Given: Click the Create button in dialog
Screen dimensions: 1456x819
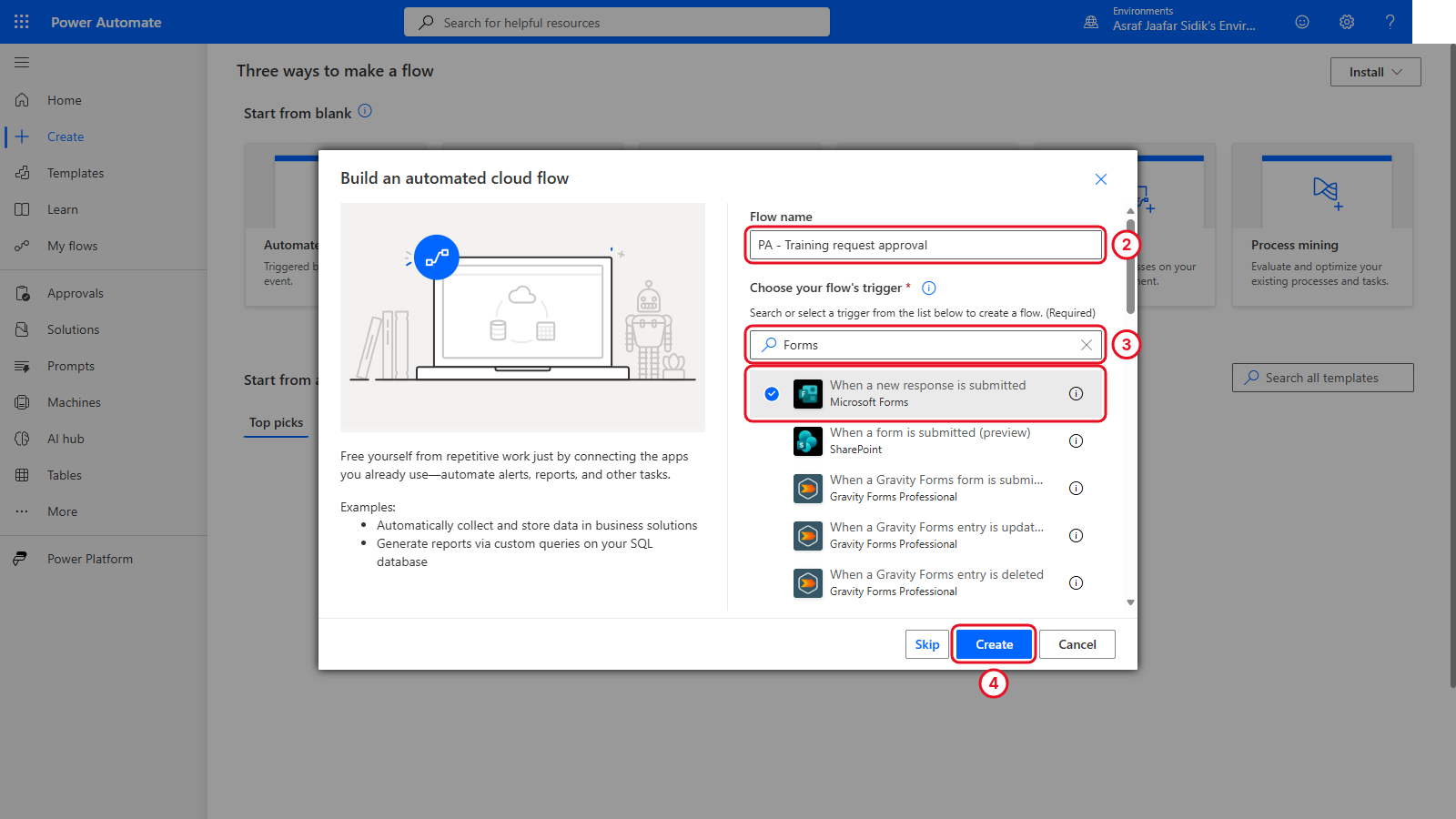Looking at the screenshot, I should coord(994,644).
